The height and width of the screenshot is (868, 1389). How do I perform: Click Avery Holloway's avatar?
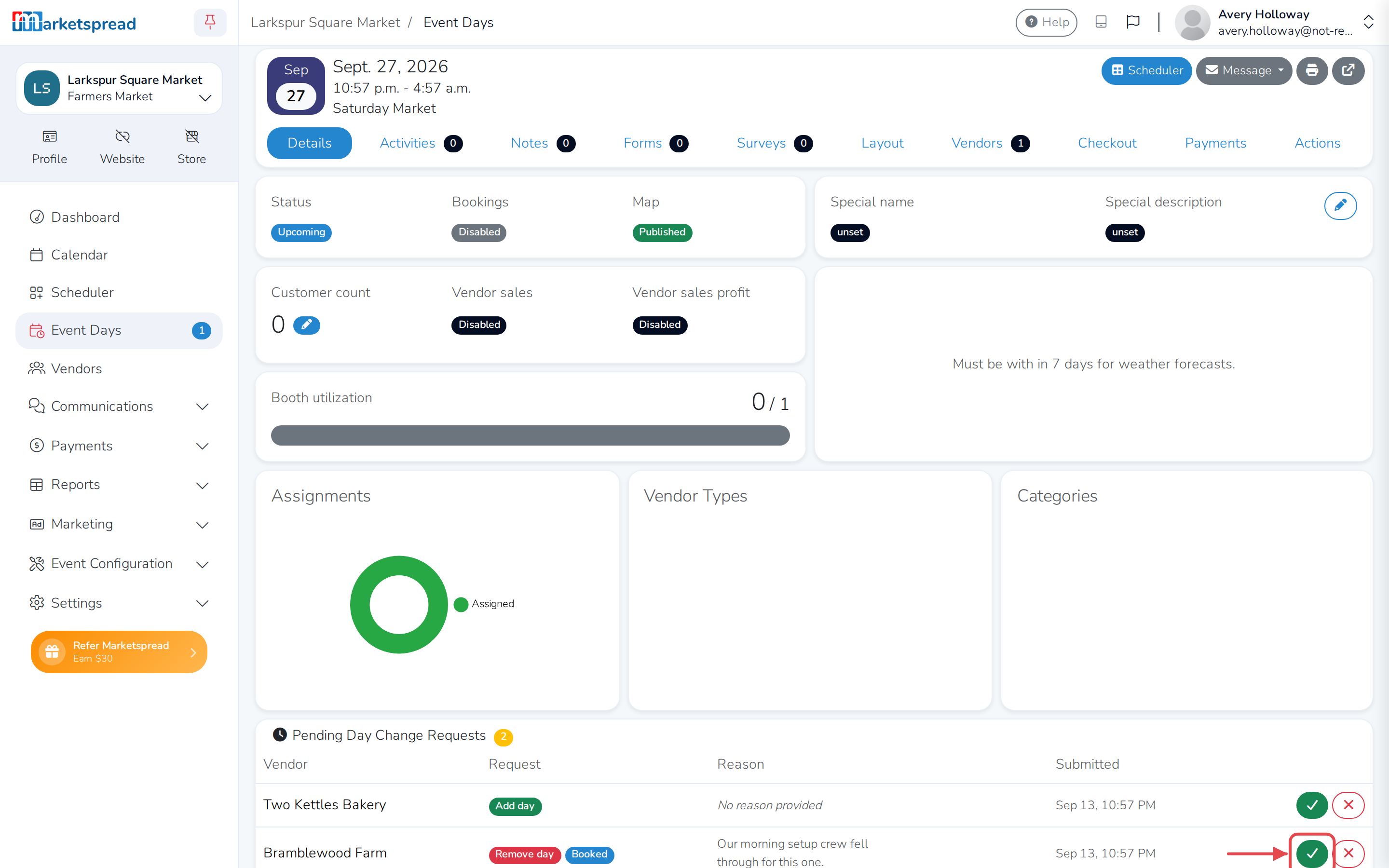(x=1193, y=22)
